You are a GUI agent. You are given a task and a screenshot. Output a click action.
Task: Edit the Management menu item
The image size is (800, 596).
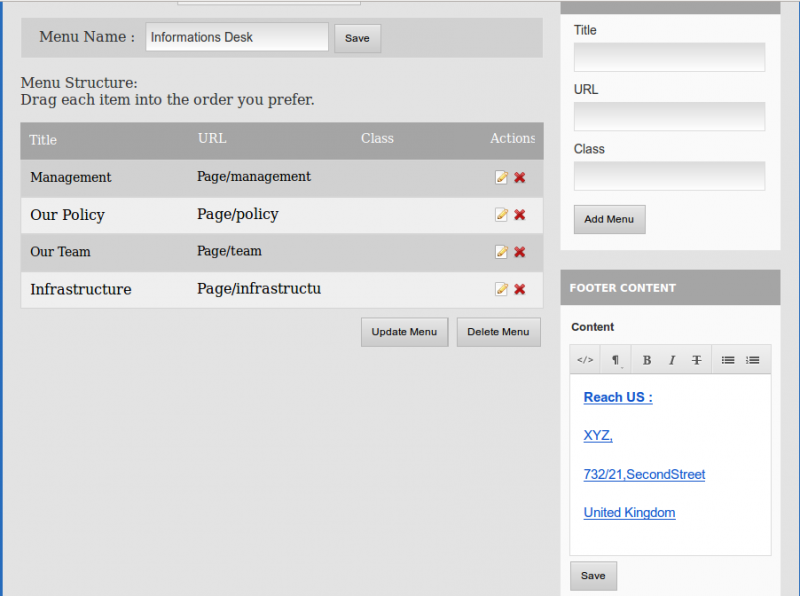[x=501, y=178]
